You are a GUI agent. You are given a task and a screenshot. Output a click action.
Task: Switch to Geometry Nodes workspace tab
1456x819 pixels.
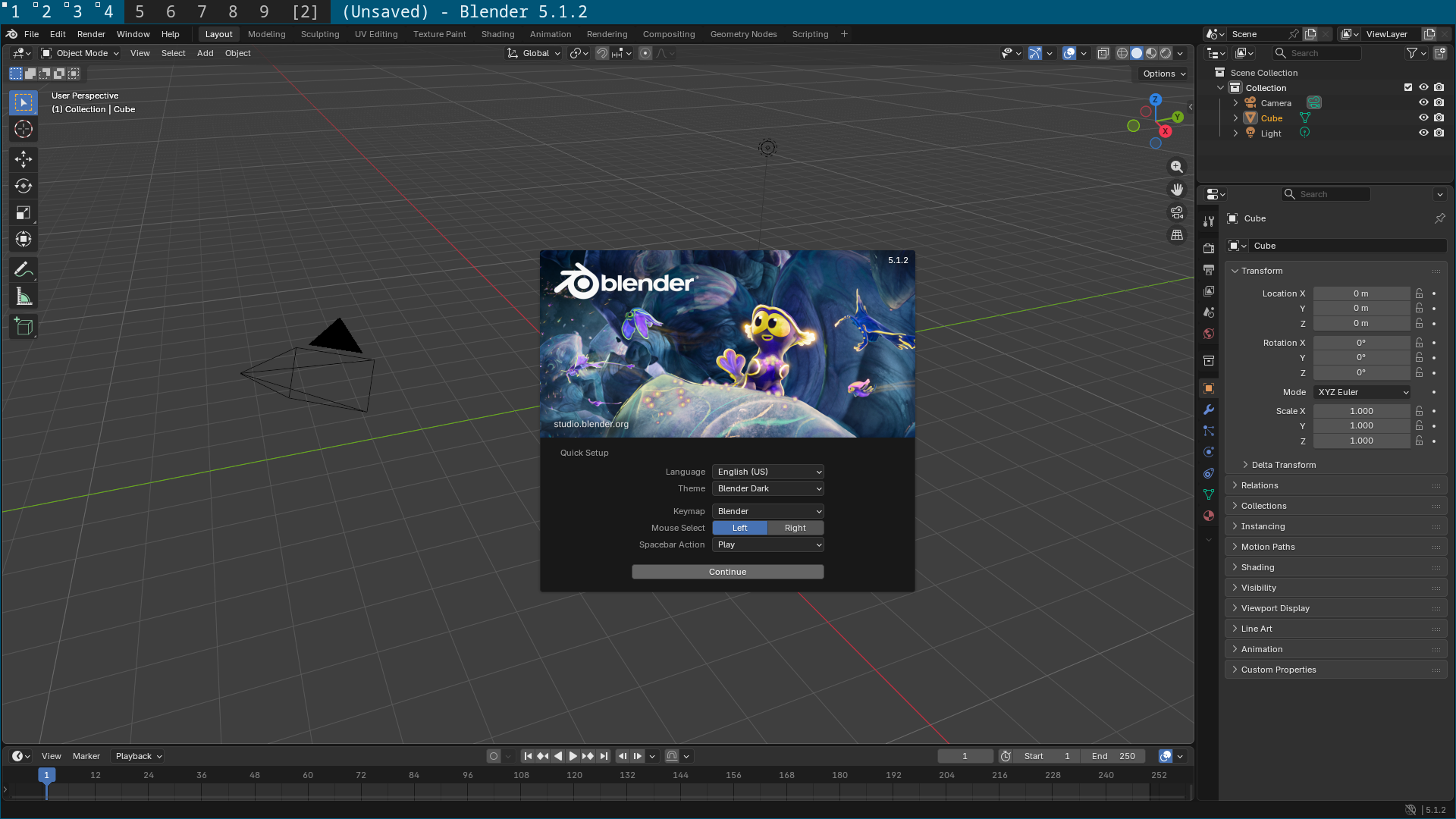[x=743, y=34]
